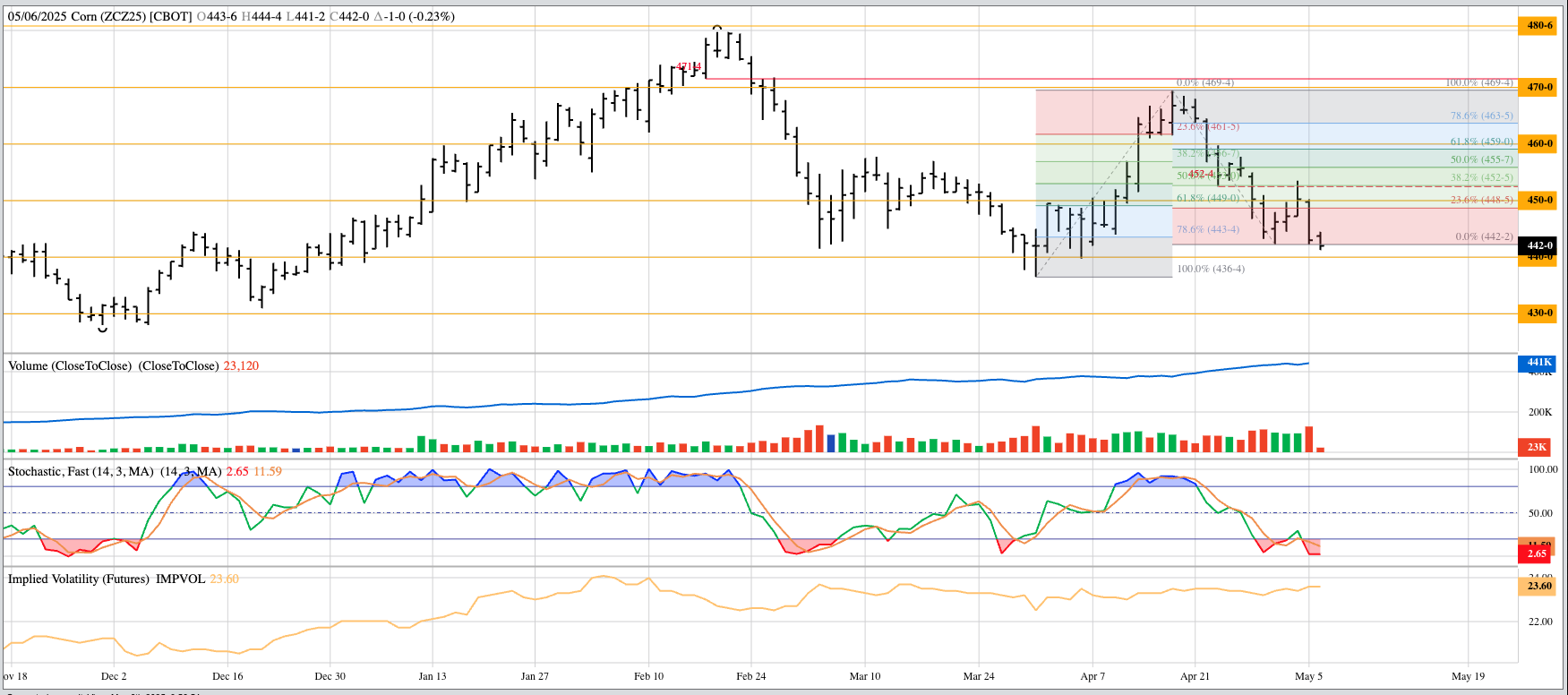Click the high marker arc above February peak
Image resolution: width=1568 pixels, height=695 pixels.
[x=716, y=29]
